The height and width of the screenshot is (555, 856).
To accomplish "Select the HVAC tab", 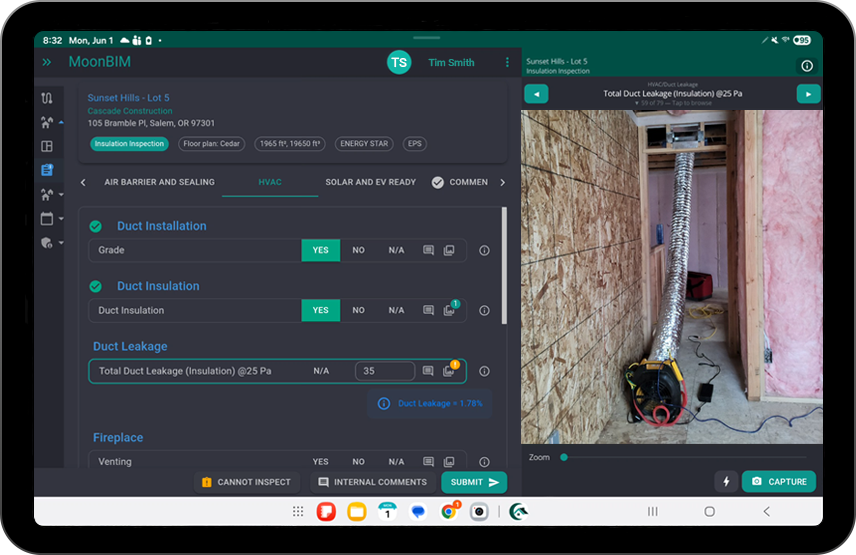I will coord(270,182).
